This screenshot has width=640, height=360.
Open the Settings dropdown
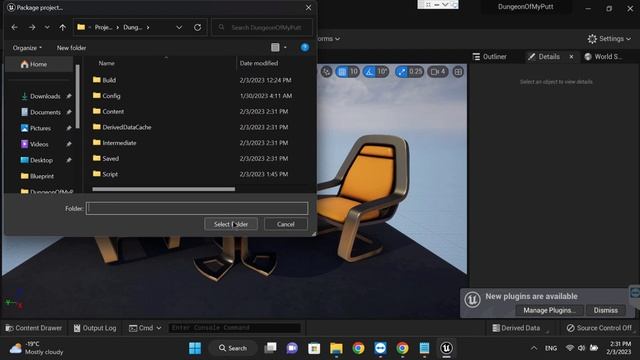coord(609,39)
